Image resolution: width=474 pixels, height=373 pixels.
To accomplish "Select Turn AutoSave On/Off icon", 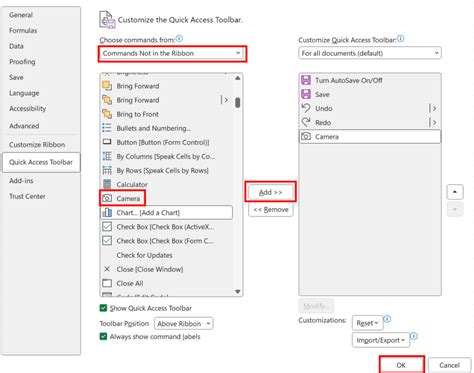I will click(306, 80).
